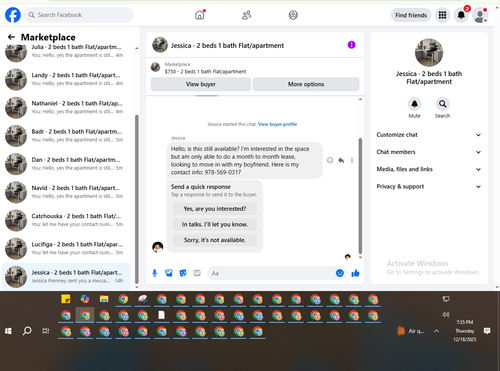
Task: Attach a photo with the image icon
Action: (x=169, y=273)
